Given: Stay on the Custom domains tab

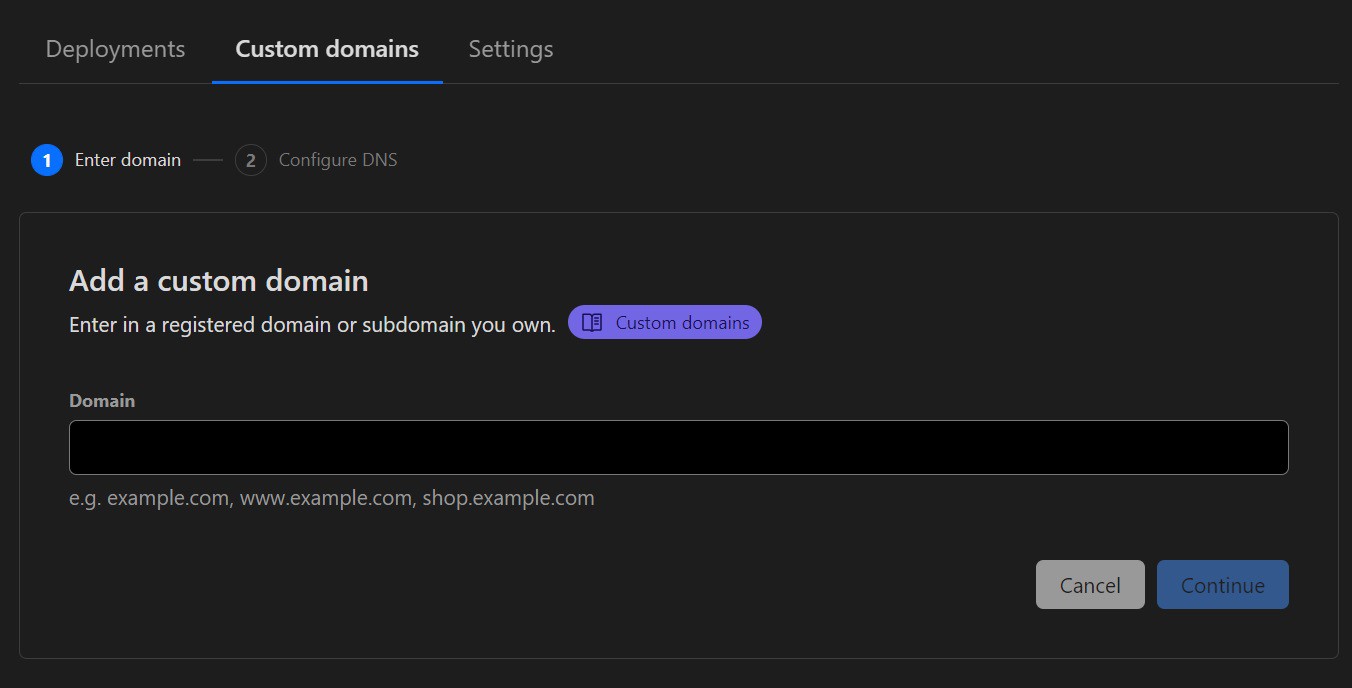Looking at the screenshot, I should (326, 48).
